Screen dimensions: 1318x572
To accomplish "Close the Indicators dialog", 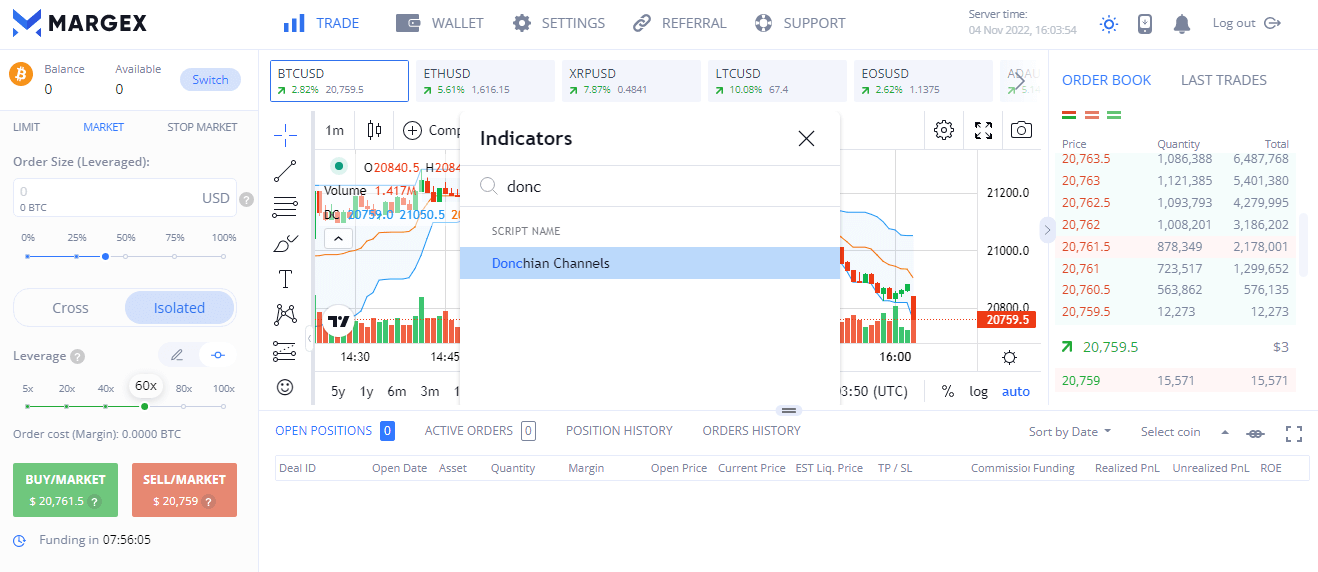I will click(x=806, y=139).
